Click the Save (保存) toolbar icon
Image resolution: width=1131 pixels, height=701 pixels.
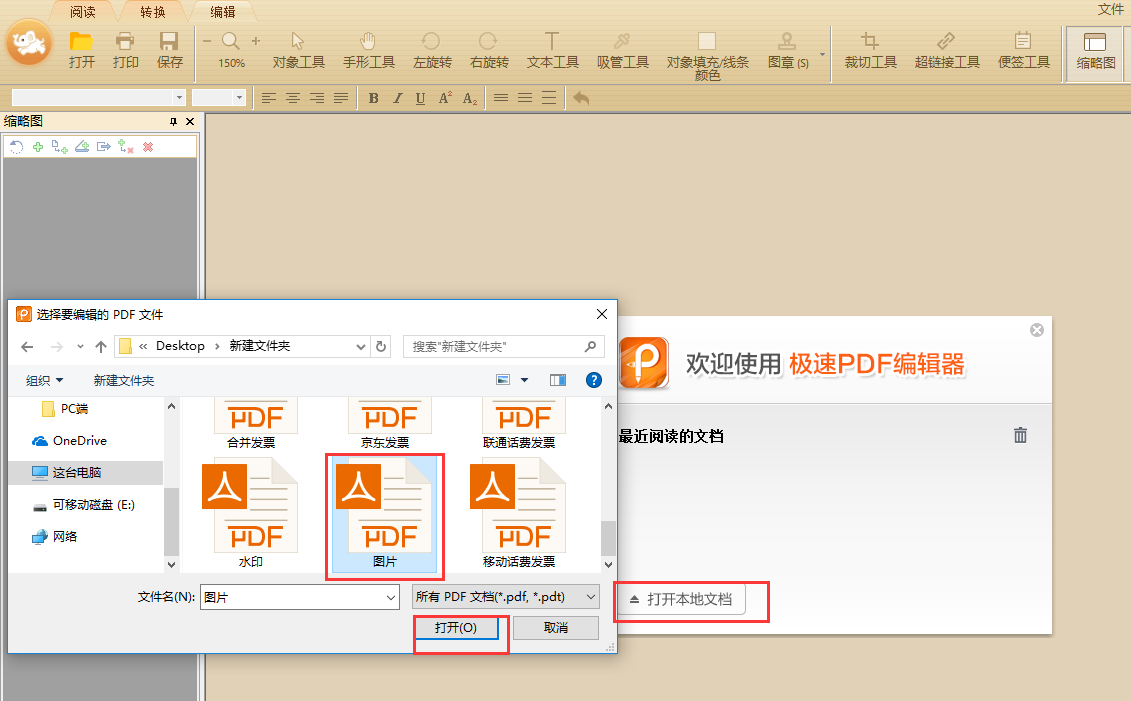[x=169, y=50]
